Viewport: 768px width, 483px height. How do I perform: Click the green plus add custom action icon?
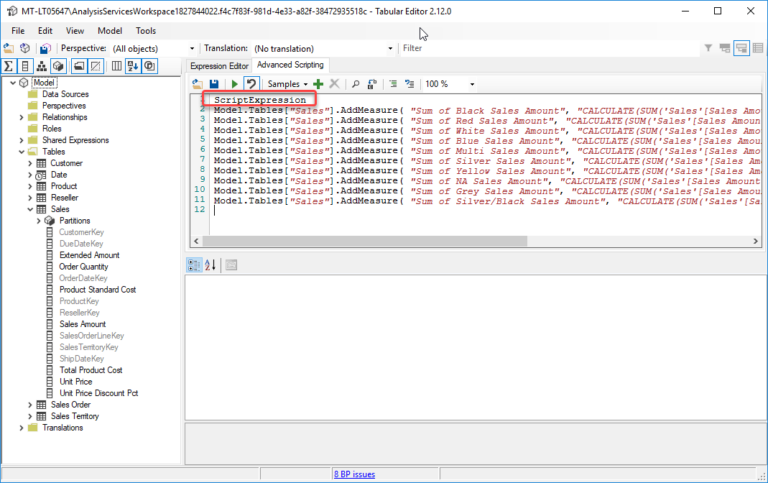click(x=318, y=84)
